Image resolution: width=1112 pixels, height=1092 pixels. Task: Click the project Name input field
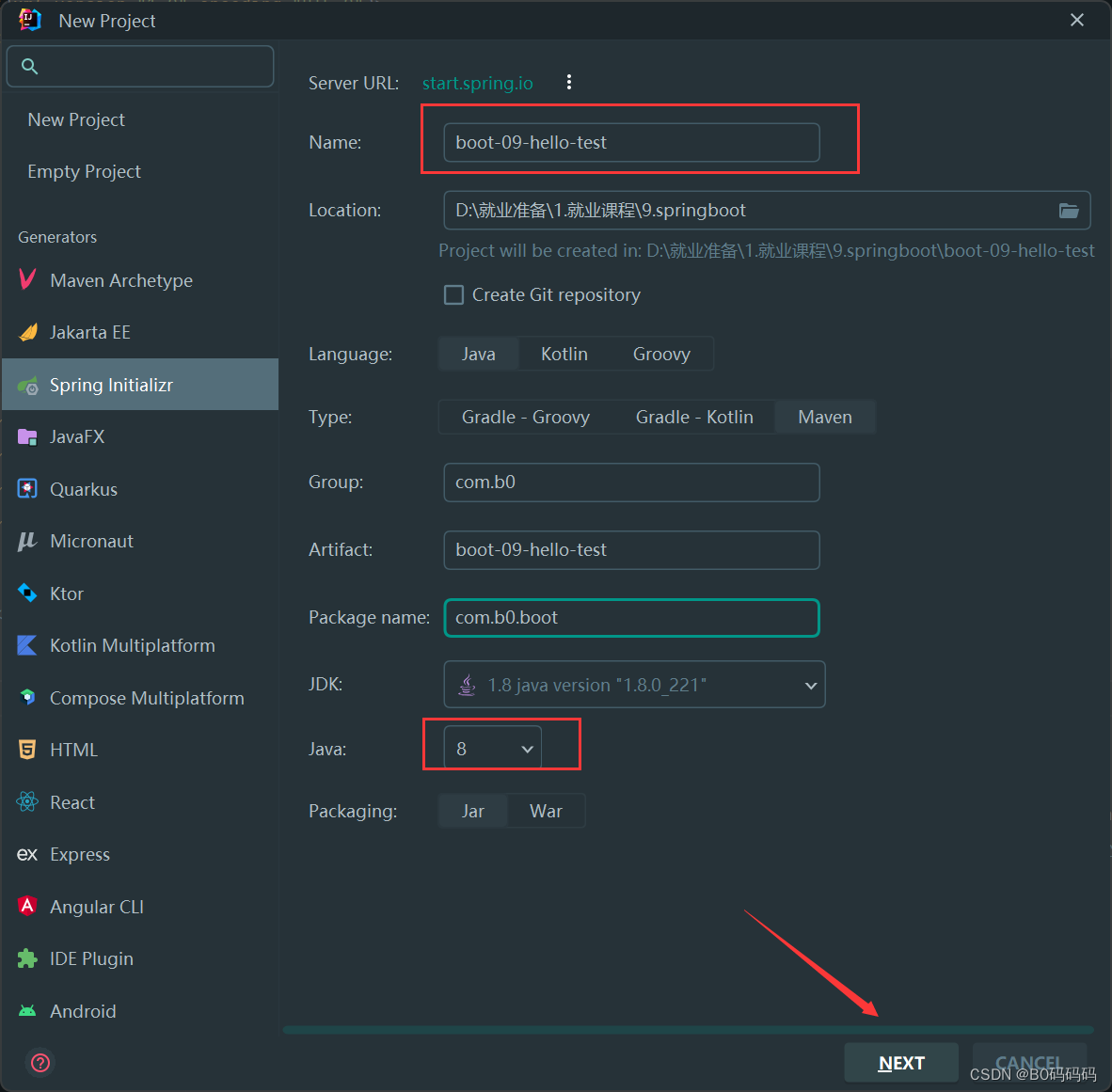[631, 143]
